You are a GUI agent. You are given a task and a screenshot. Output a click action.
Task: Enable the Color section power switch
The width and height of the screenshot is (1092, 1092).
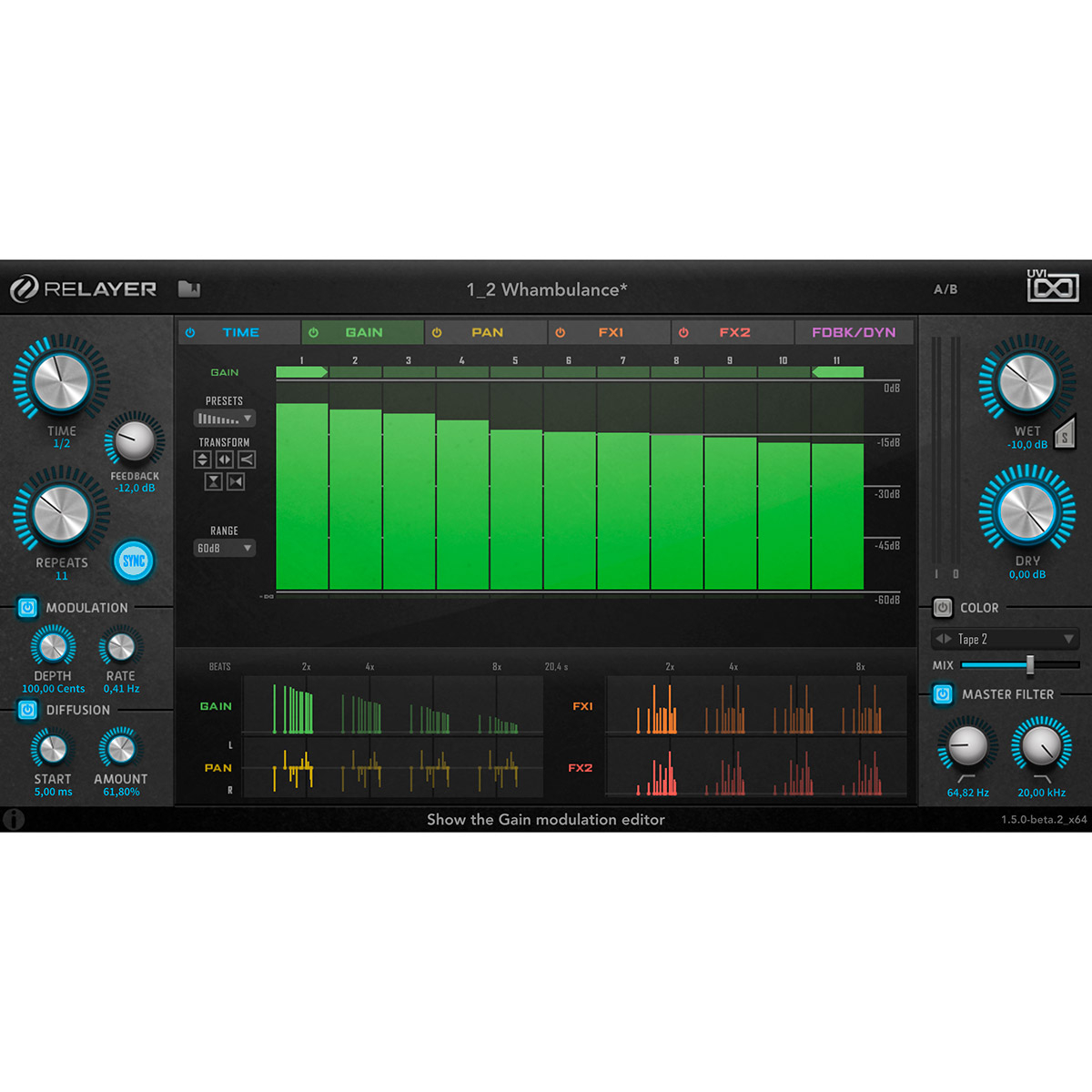(943, 608)
